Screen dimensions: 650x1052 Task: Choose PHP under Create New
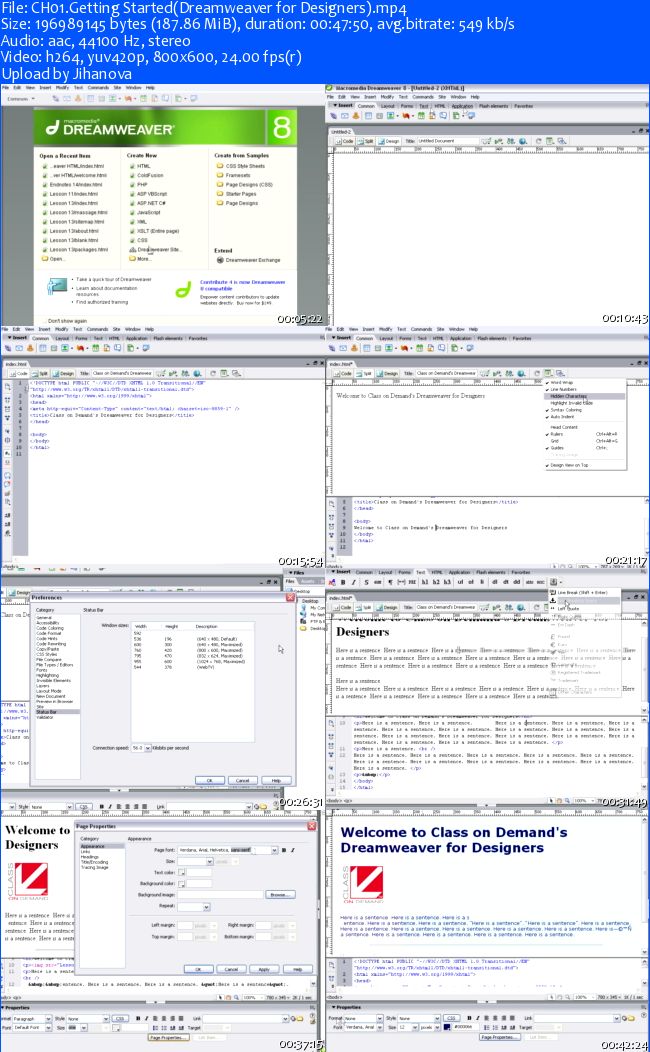pyautogui.click(x=142, y=185)
